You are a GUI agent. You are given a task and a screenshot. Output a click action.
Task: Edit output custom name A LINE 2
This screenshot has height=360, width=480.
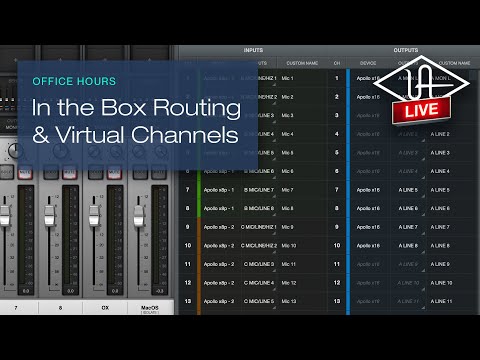click(x=440, y=134)
